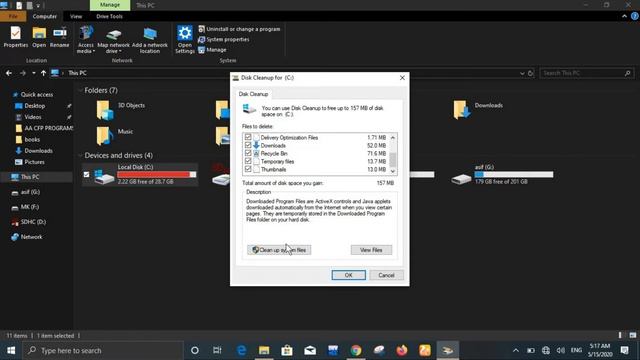The width and height of the screenshot is (640, 360).
Task: Refresh the This PC view
Action: pos(531,73)
